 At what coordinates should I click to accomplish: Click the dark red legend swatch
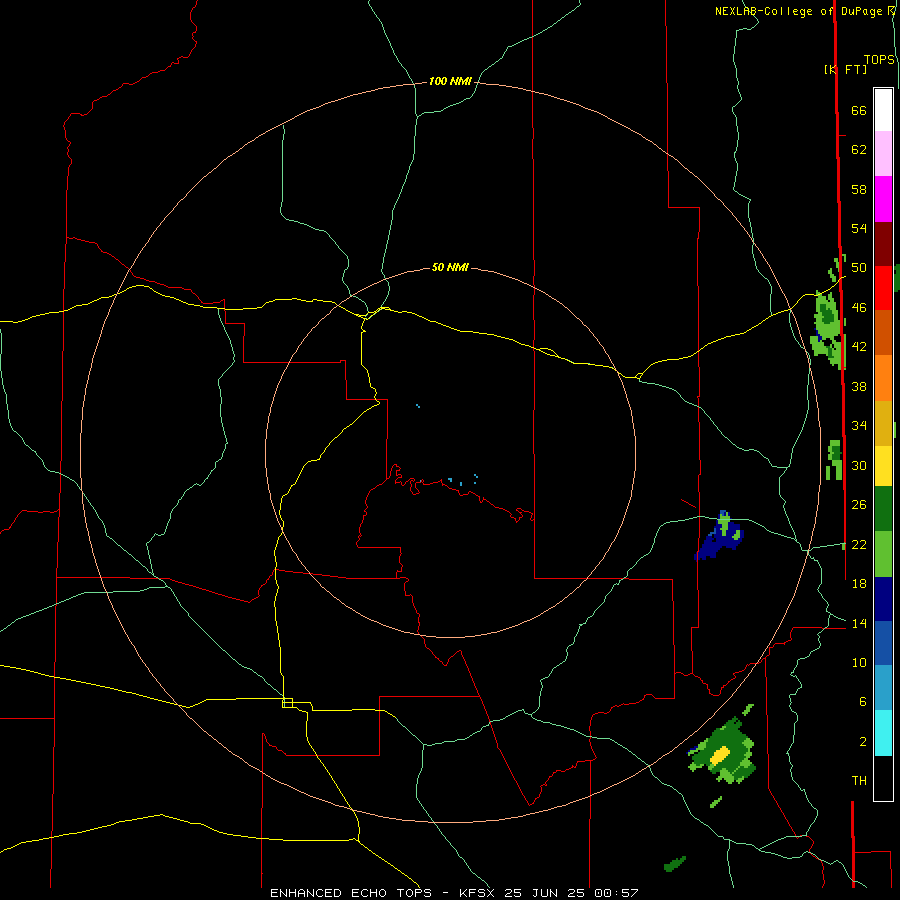[x=883, y=244]
